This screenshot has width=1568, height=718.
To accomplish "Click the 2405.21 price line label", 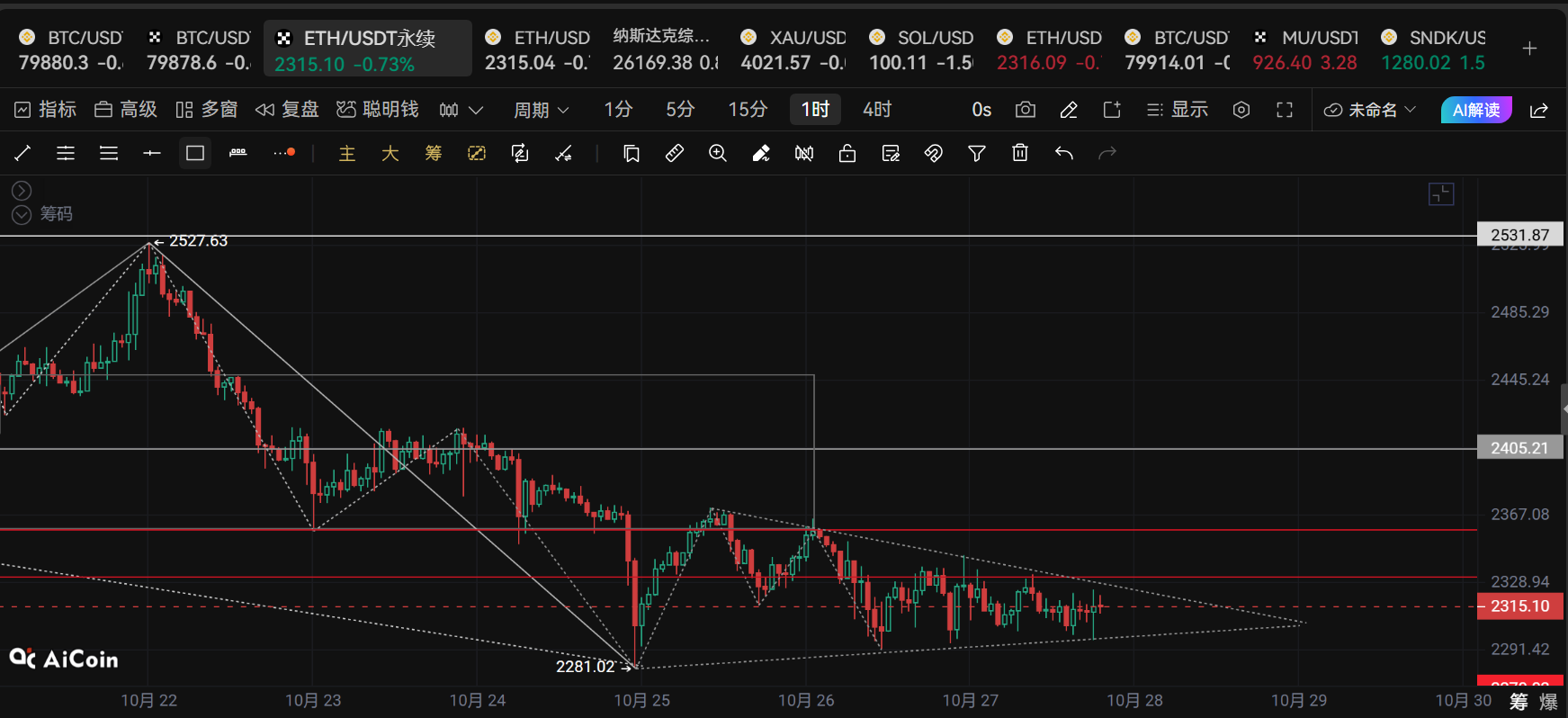I will click(1519, 447).
